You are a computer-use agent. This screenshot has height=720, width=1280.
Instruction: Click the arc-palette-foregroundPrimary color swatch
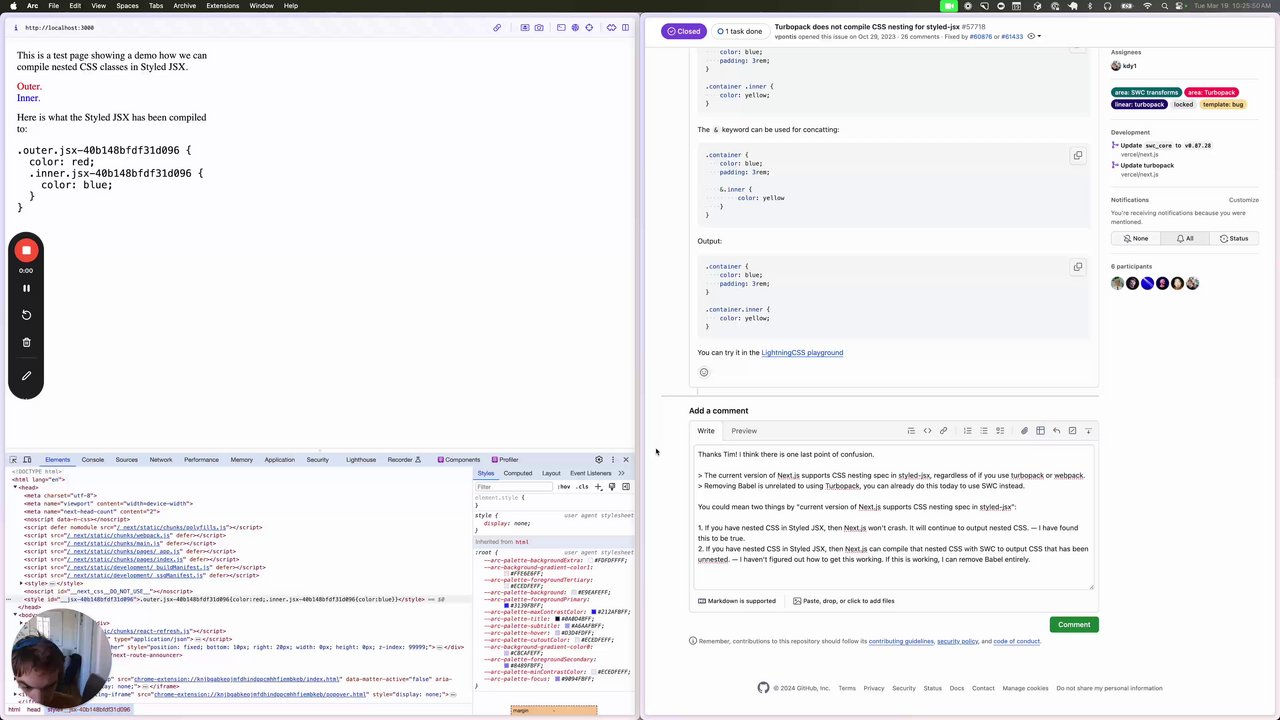(507, 606)
